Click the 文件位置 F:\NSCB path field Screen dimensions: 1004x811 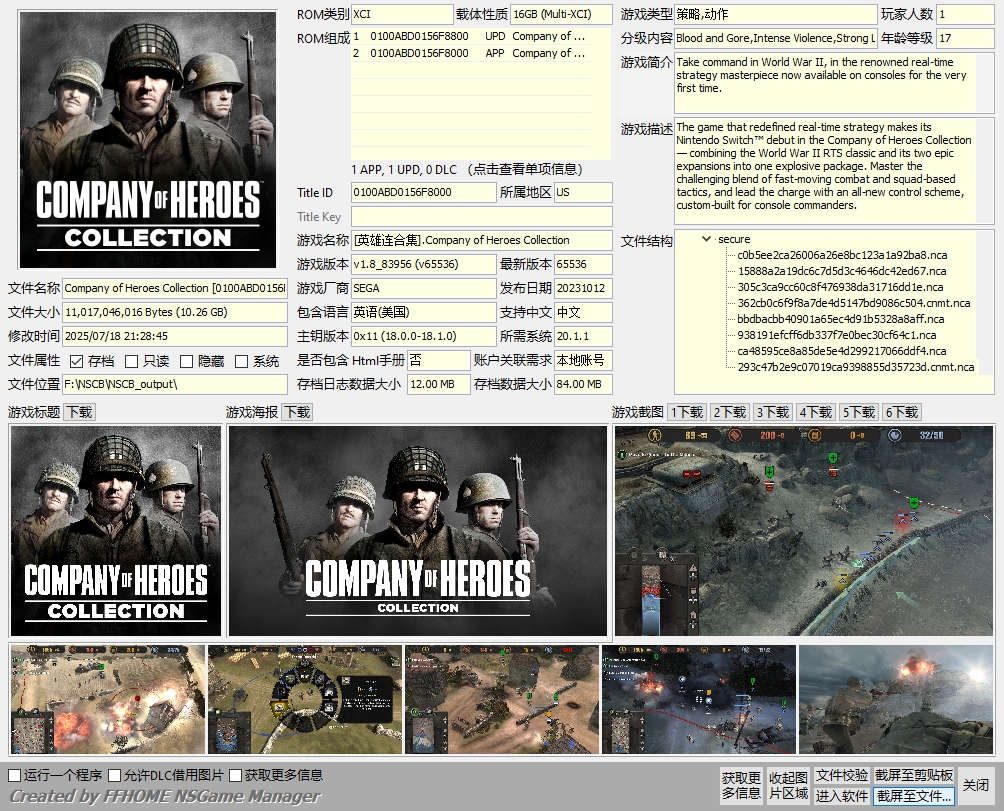(x=175, y=385)
